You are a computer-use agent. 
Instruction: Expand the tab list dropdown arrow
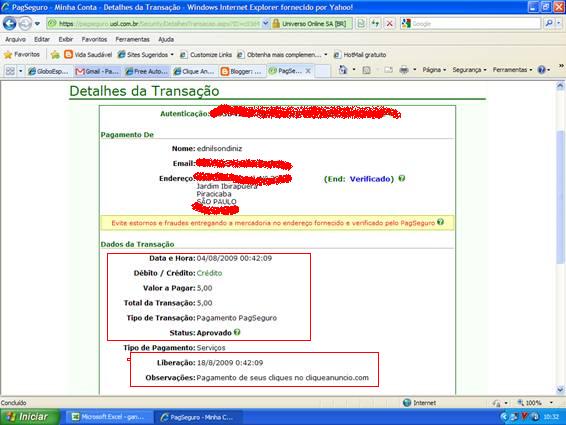click(21, 71)
